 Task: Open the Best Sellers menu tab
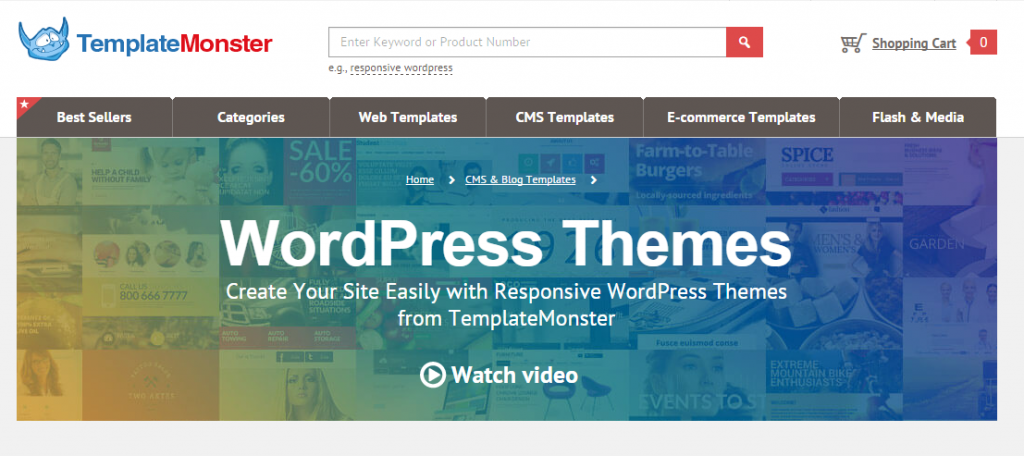[x=94, y=118]
